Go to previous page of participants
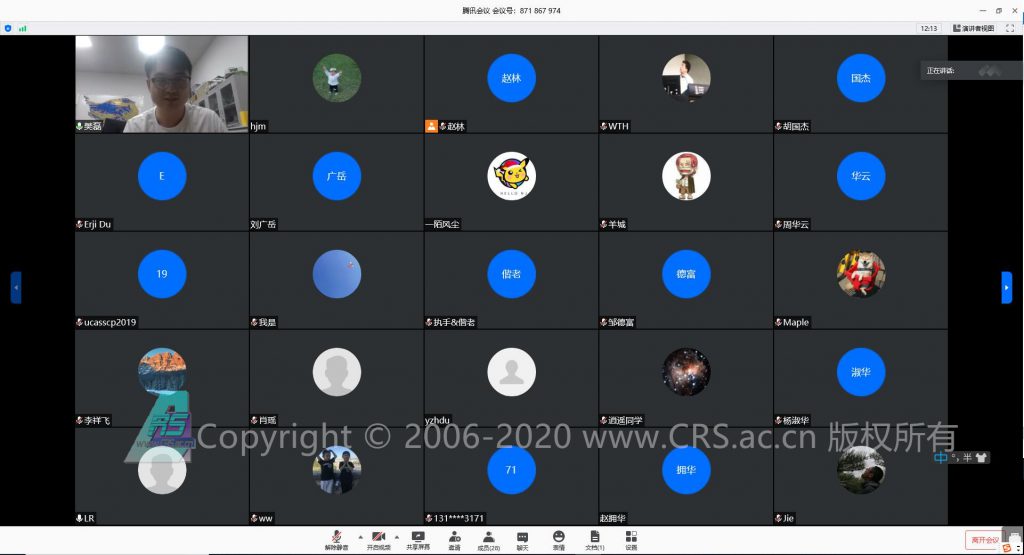The height and width of the screenshot is (555, 1024). [x=15, y=287]
